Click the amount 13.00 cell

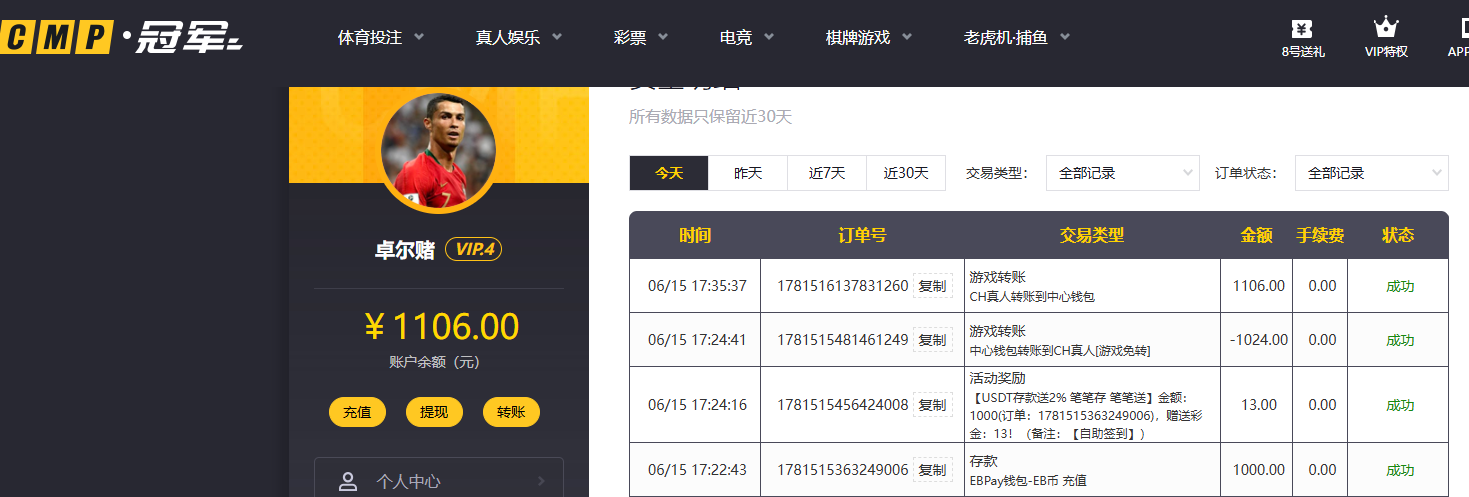(1258, 405)
